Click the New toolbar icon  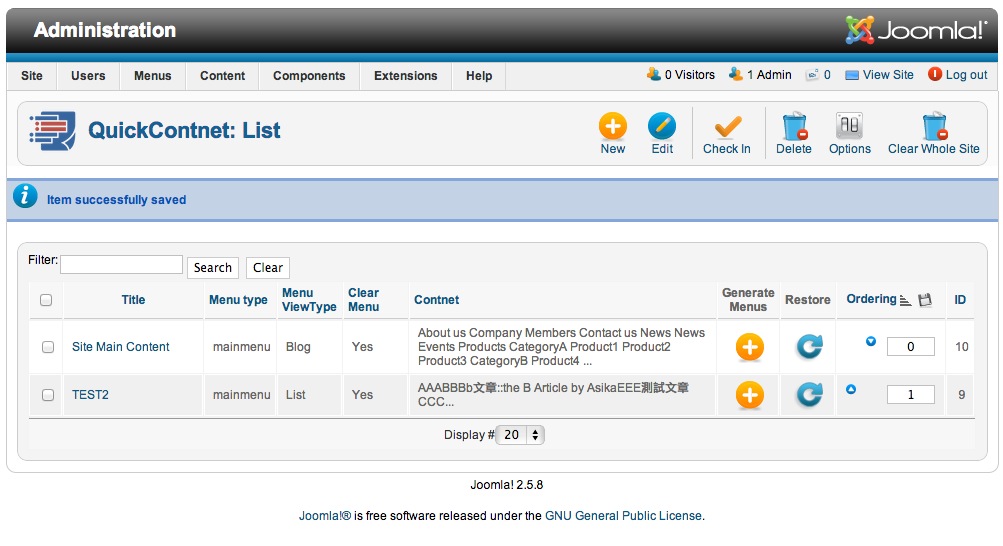coord(612,127)
